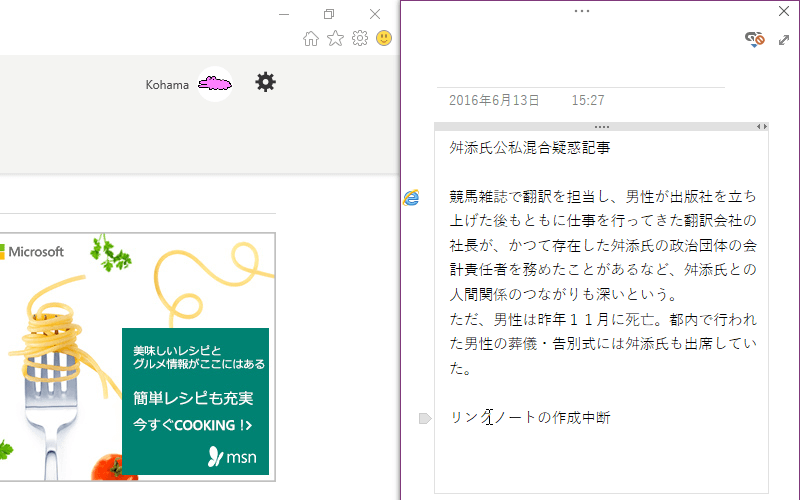Open Favorites star icon in browser
The height and width of the screenshot is (500, 800).
pos(335,38)
